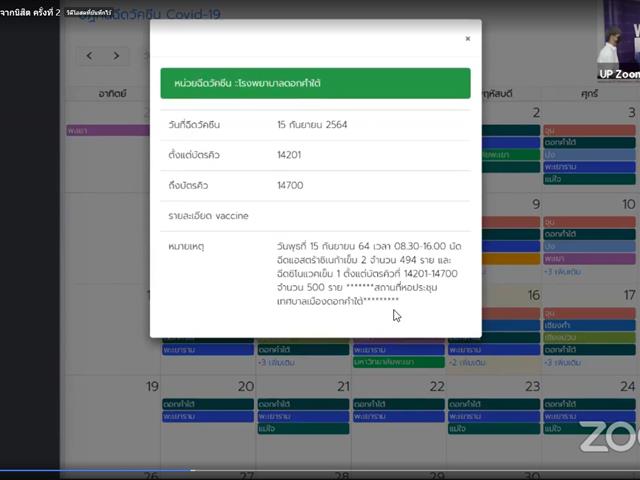Open the พะเยาราม event on Thursday 16
Screen dimensions: 640x480
click(x=494, y=350)
